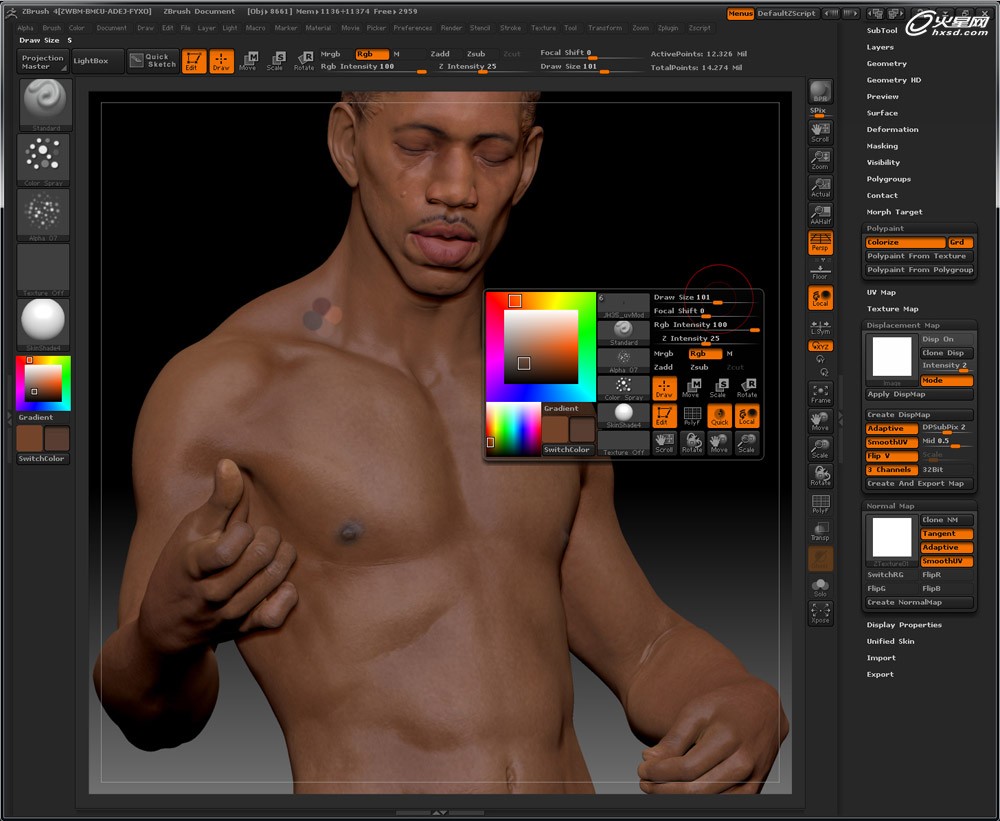Expand the Polygroups section
This screenshot has width=1000, height=821.
coord(888,179)
